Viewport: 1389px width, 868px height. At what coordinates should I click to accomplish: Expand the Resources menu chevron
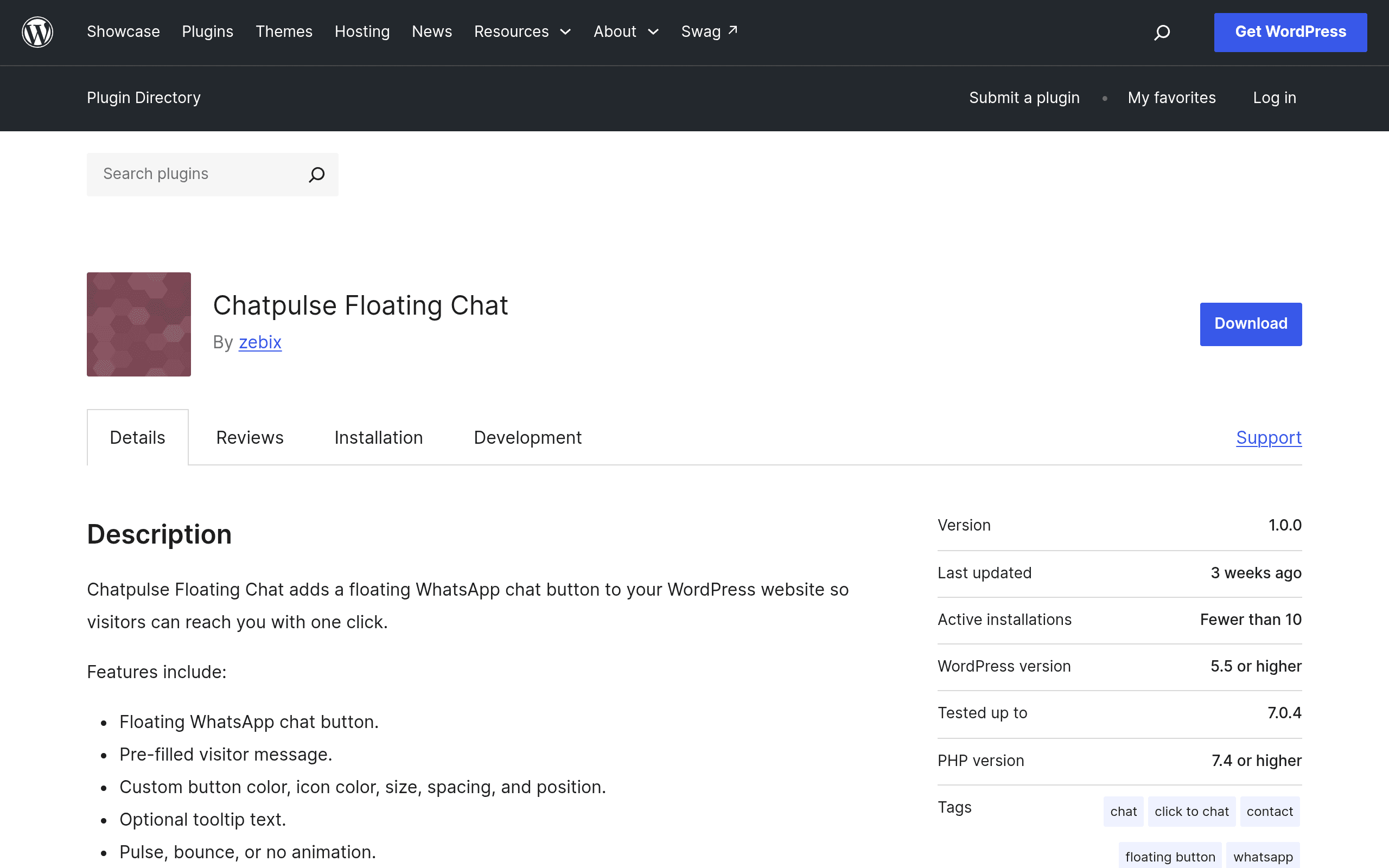[x=565, y=32]
